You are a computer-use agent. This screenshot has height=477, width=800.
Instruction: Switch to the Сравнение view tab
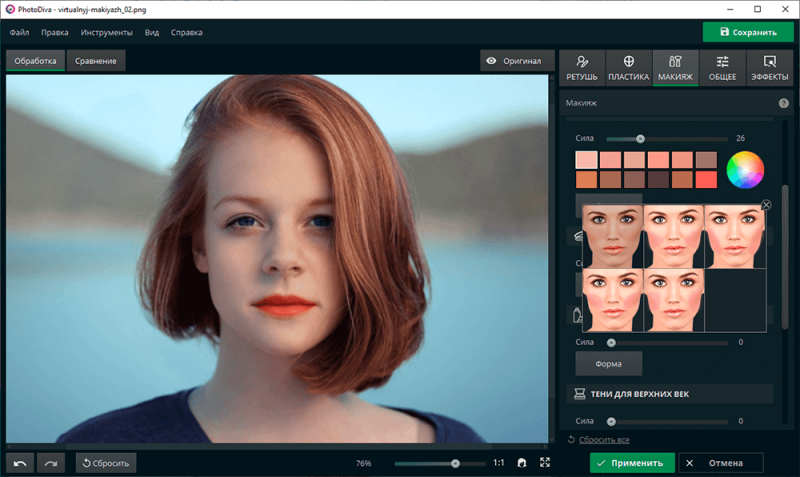click(97, 61)
